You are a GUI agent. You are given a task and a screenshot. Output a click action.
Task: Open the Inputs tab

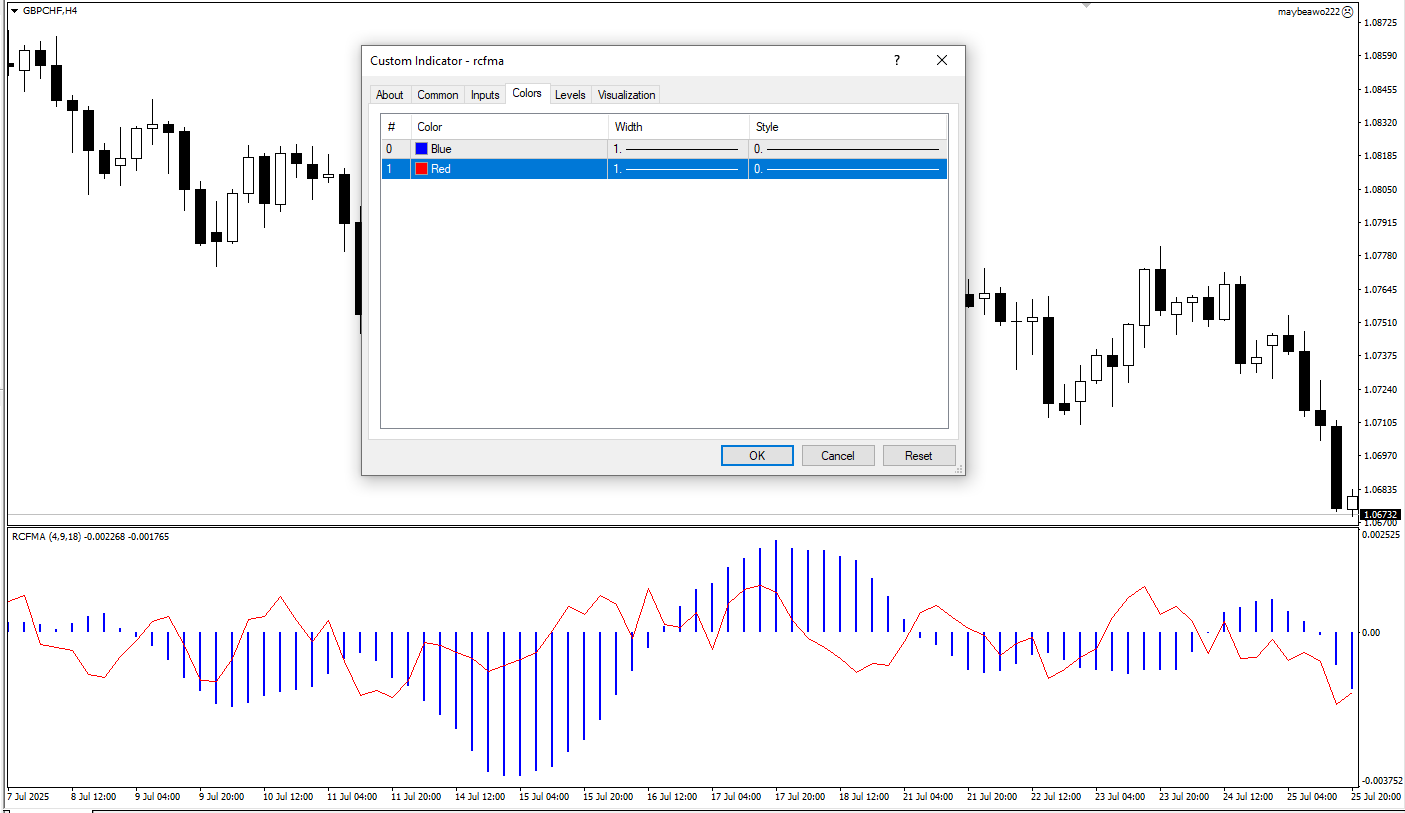click(485, 95)
